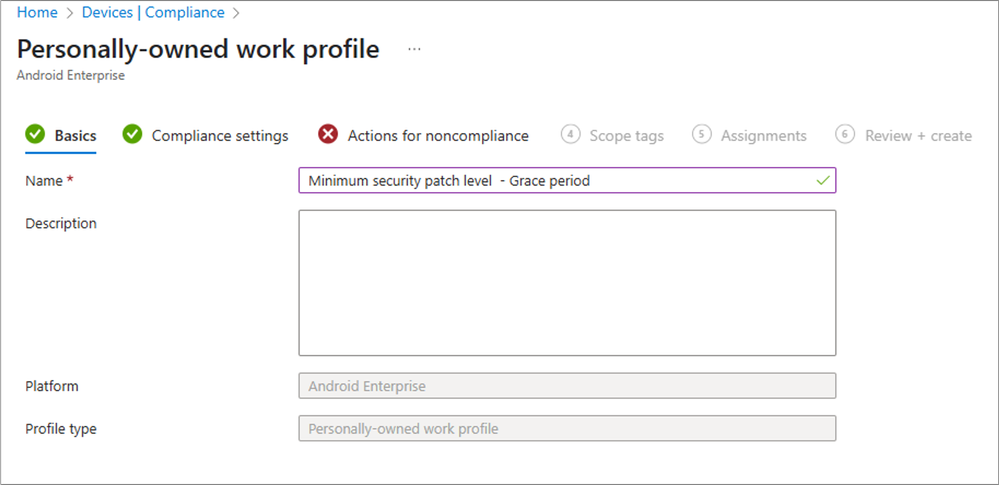
Task: Navigate to Home breadcrumb link
Action: [37, 12]
